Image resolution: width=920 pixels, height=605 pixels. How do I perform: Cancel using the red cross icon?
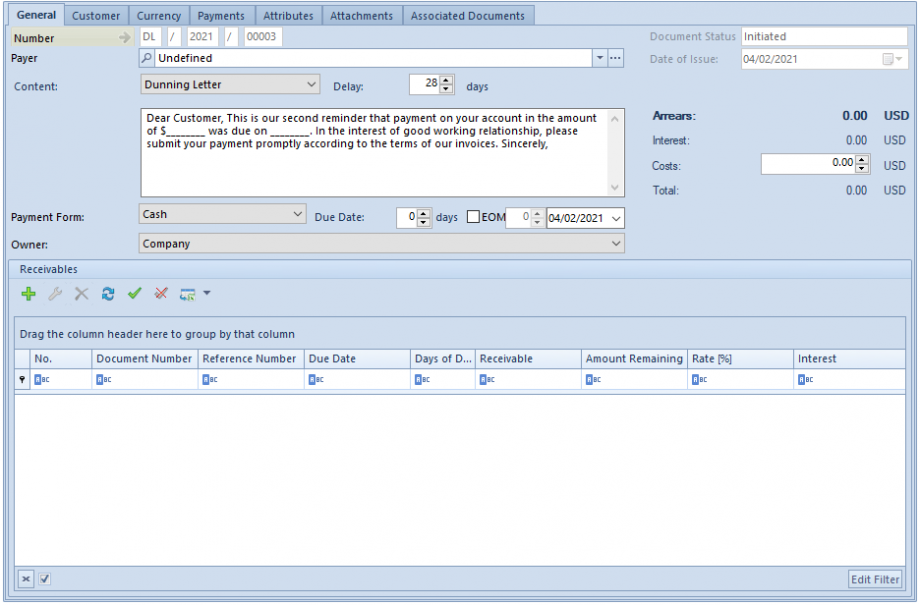(x=162, y=293)
